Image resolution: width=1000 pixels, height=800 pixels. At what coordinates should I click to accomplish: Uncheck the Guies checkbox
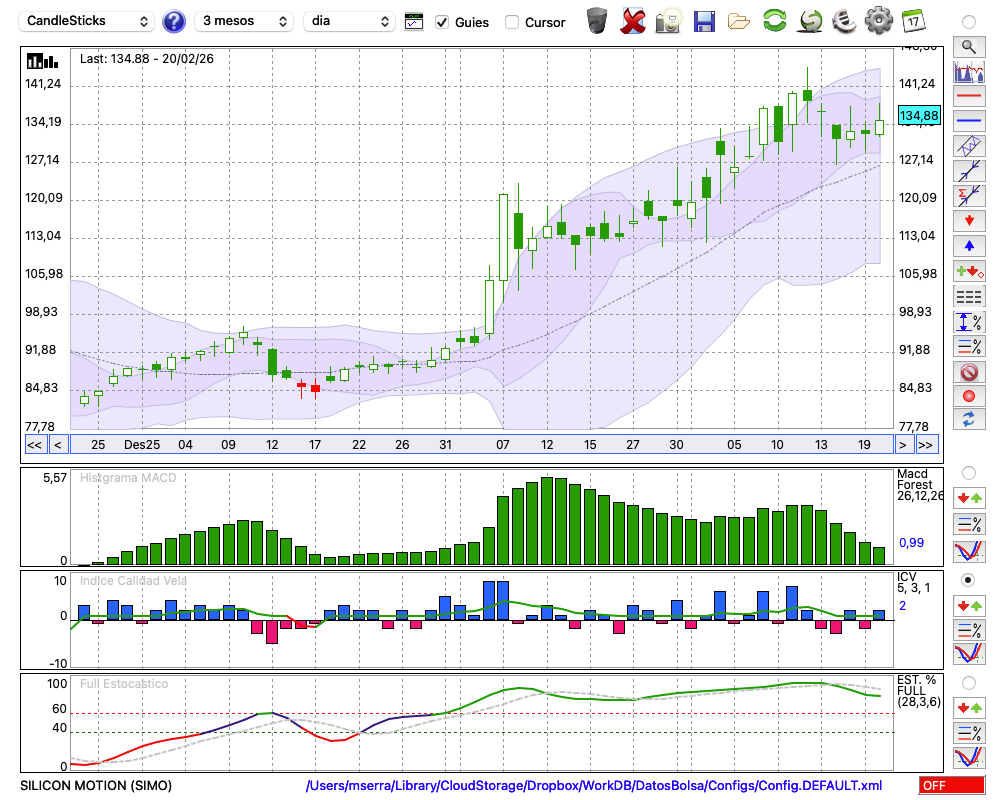click(441, 22)
